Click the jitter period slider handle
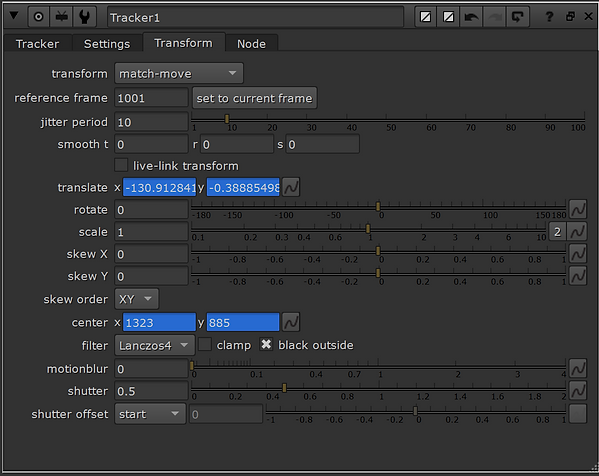Screen dimensions: 599x476 coord(227,119)
